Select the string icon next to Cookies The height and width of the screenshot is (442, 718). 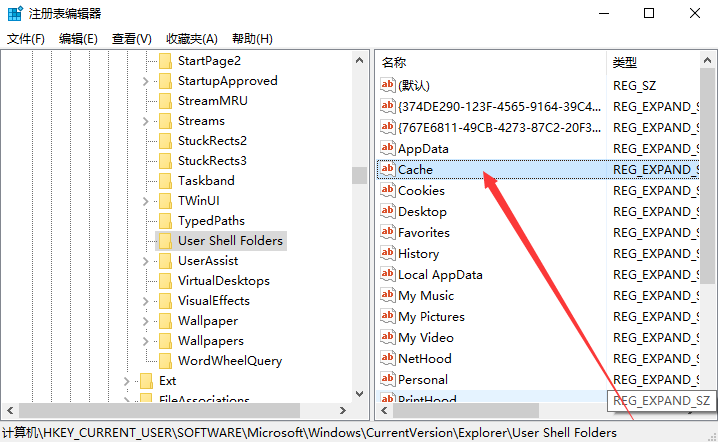click(387, 190)
